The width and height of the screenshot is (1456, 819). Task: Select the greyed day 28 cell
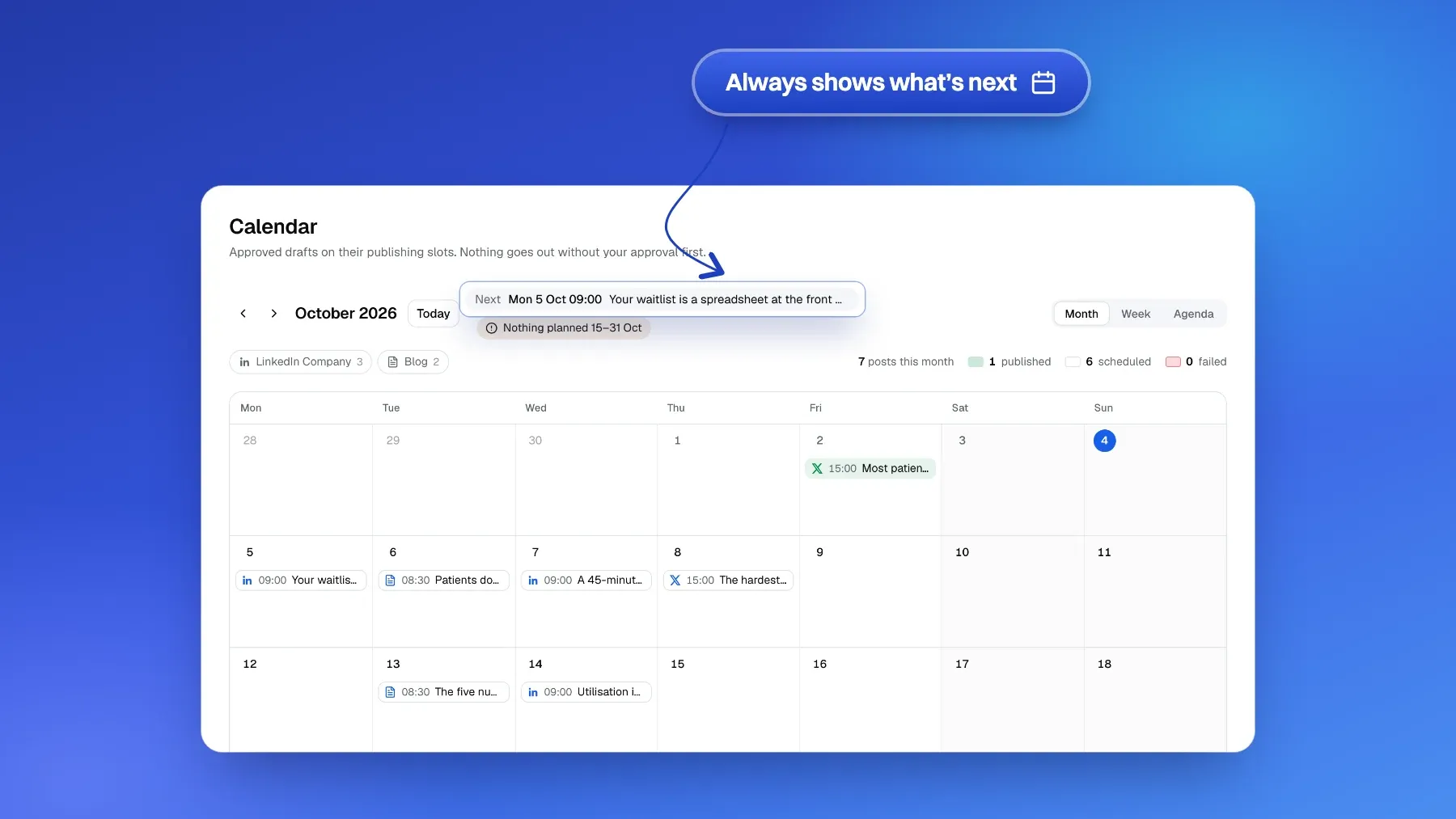[301, 480]
